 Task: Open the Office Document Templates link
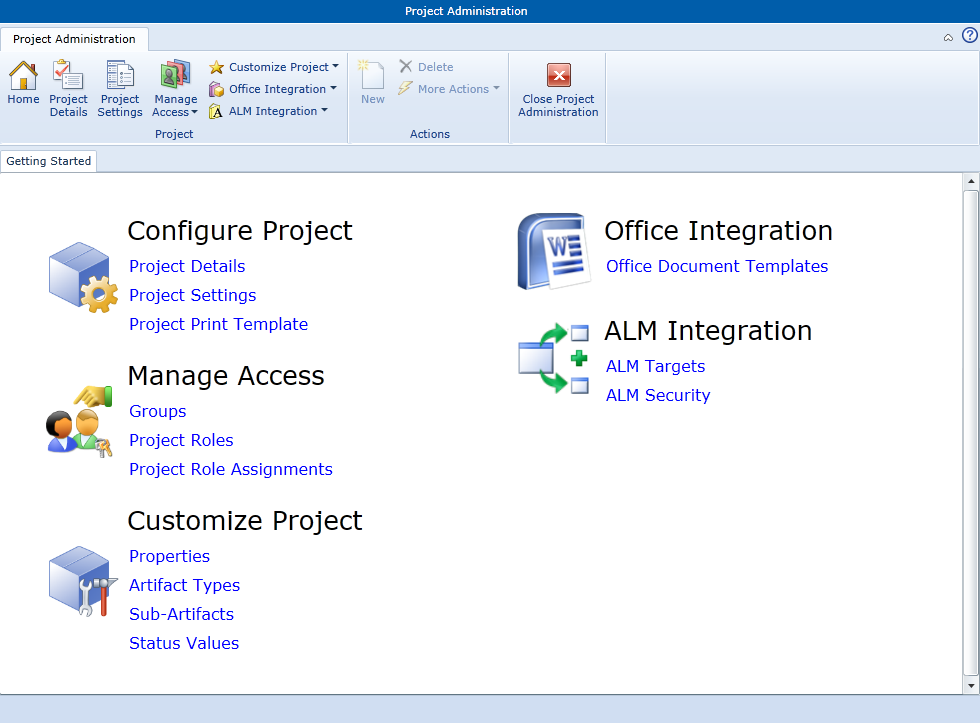click(717, 266)
